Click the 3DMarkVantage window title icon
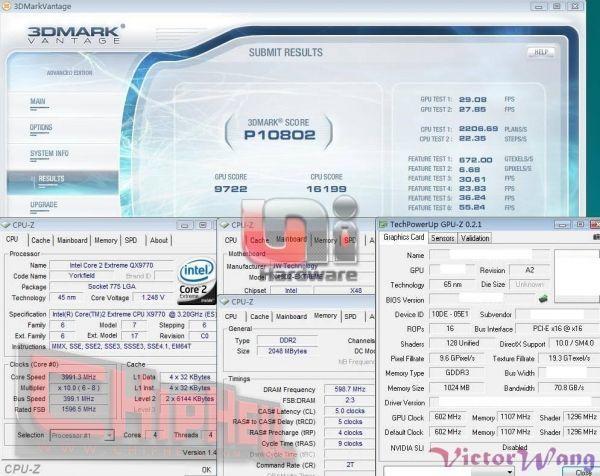This screenshot has height=476, width=600. tap(8, 6)
